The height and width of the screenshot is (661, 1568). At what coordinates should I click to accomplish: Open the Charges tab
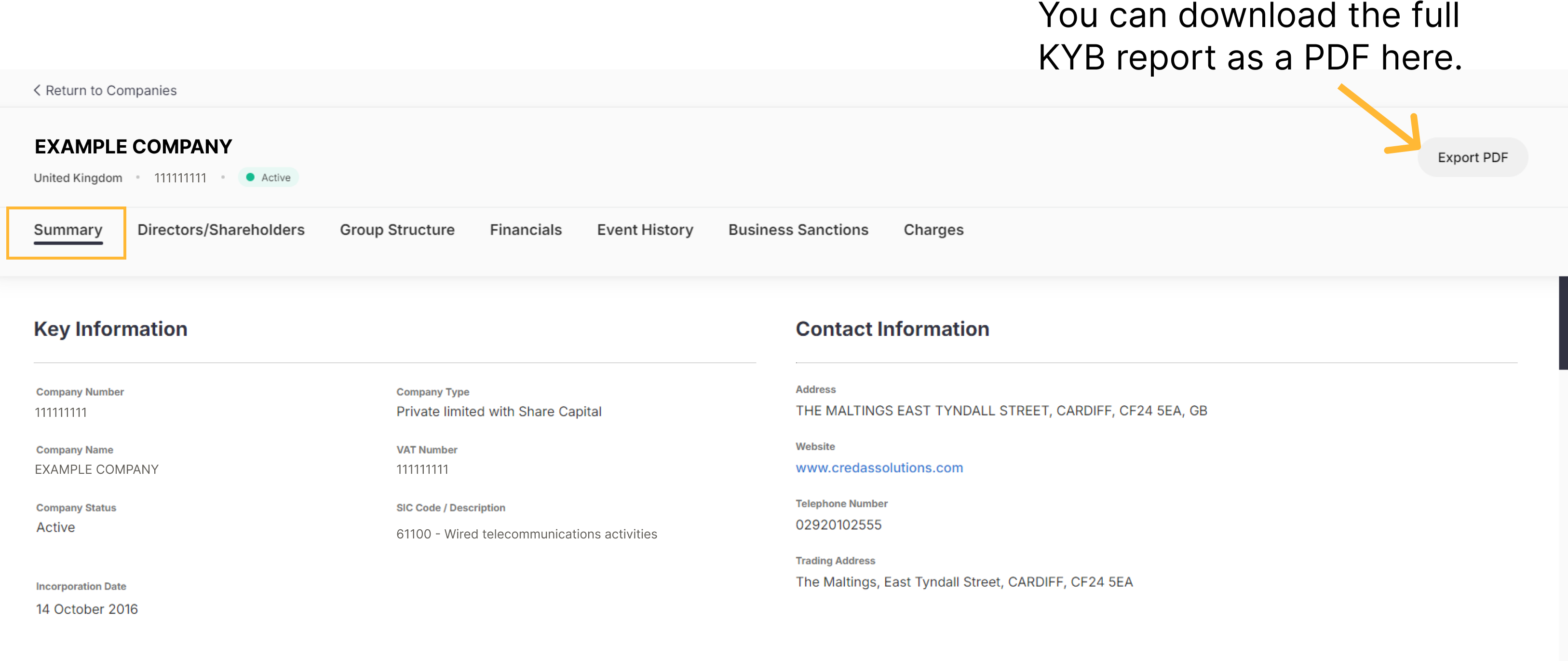tap(933, 230)
